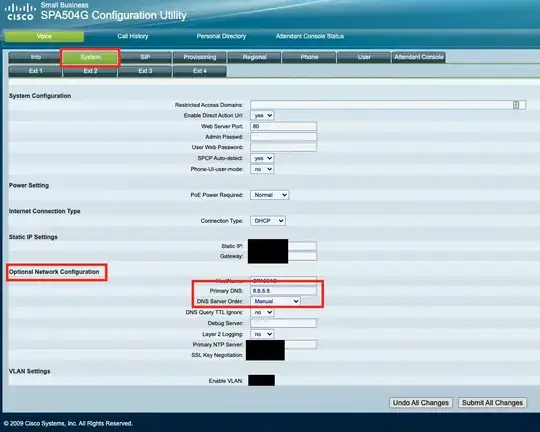Open the Layer 2 Logging dropdown
The image size is (540, 432).
tap(262, 334)
